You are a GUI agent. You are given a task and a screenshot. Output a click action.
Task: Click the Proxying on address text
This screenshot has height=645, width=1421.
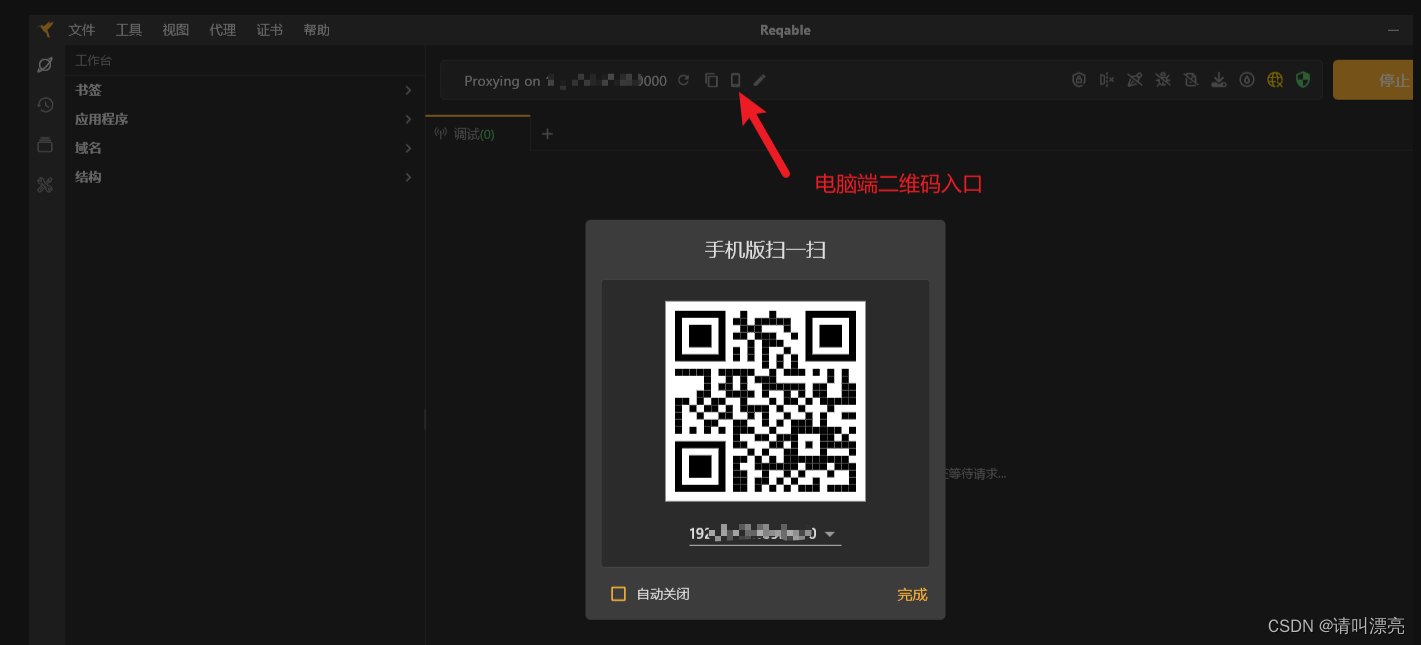pyautogui.click(x=565, y=81)
